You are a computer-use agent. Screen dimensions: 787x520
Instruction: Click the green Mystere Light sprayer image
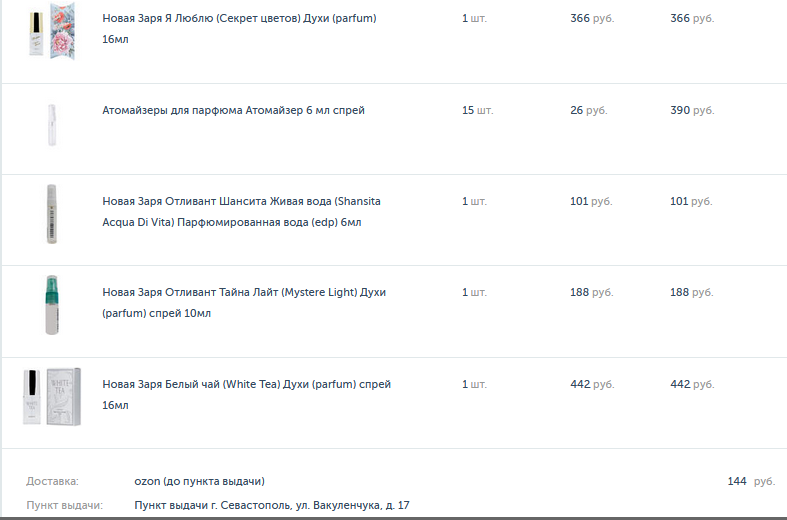pyautogui.click(x=52, y=305)
